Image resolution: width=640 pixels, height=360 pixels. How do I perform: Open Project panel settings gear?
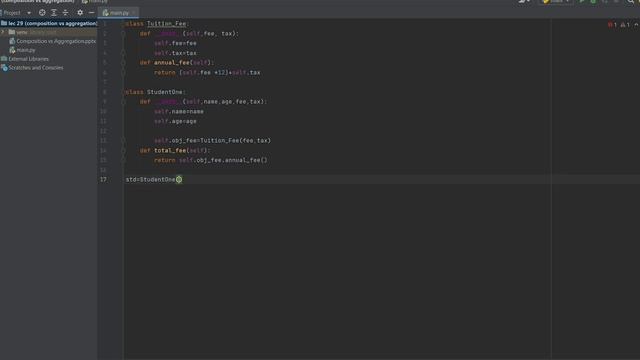click(x=80, y=13)
